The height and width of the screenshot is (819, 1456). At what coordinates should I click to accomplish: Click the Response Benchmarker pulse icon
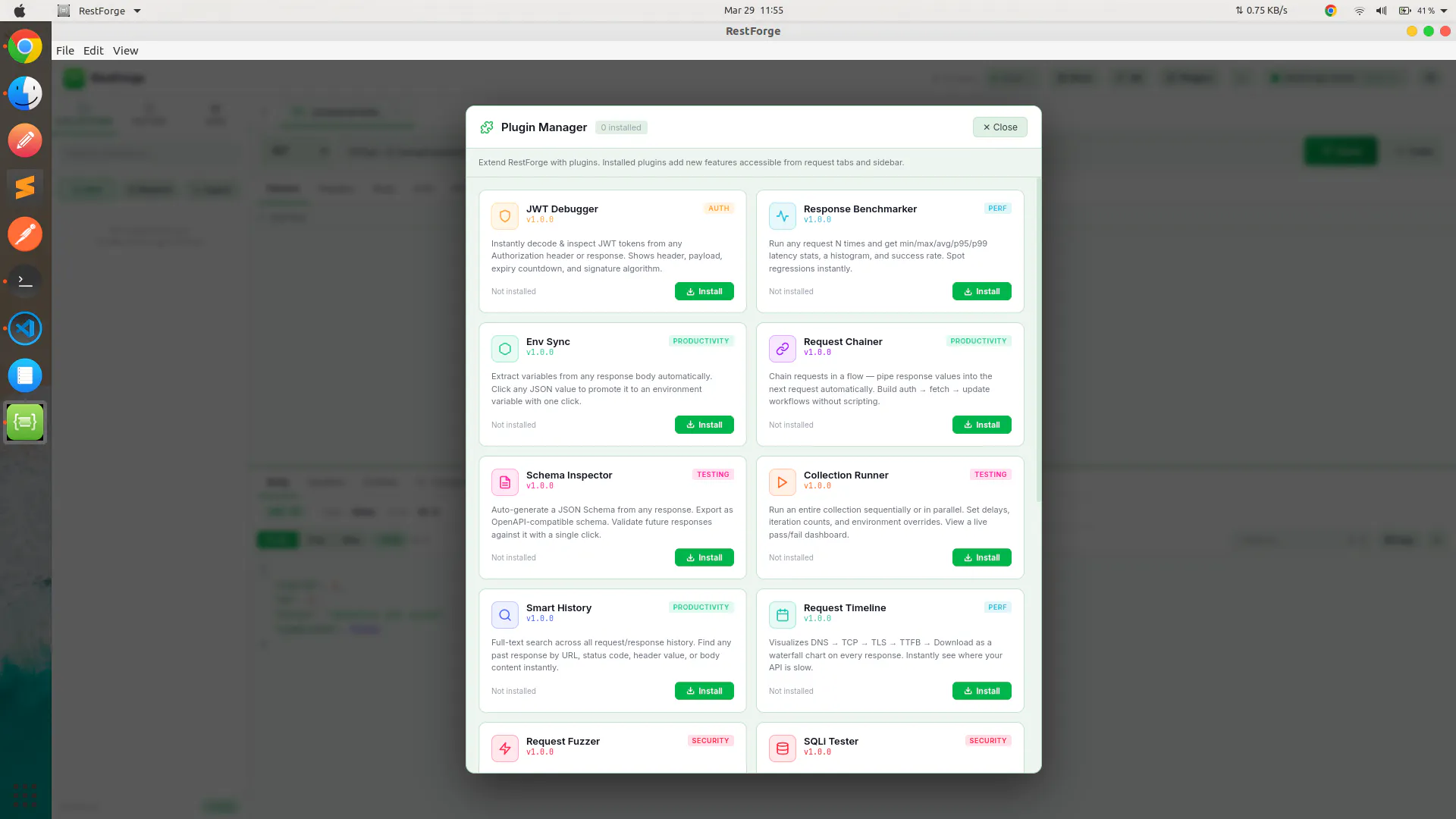[x=783, y=216]
